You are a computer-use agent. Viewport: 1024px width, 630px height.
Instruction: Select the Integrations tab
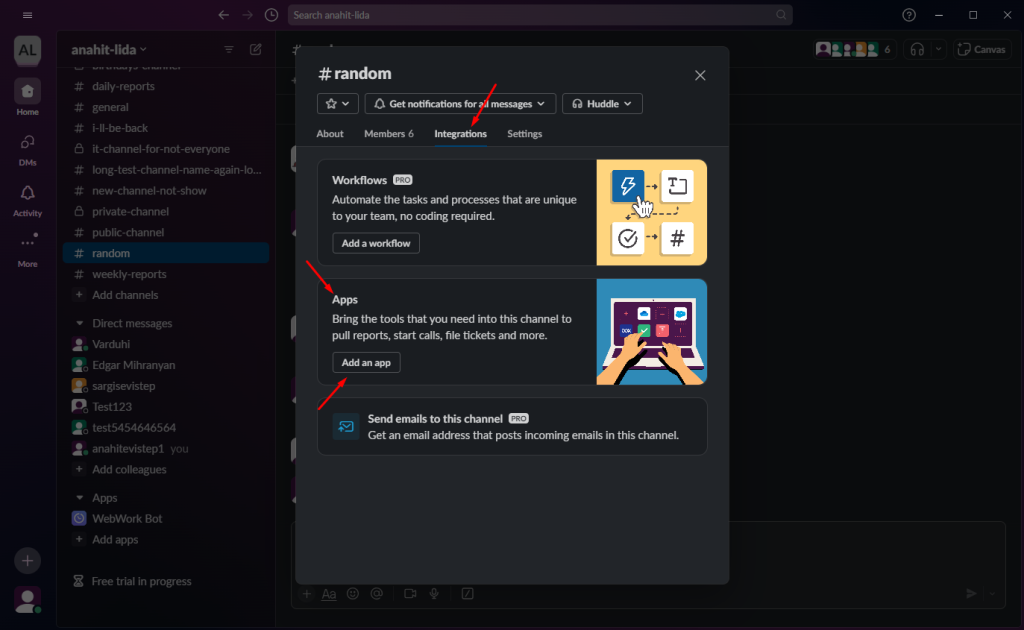pos(460,134)
